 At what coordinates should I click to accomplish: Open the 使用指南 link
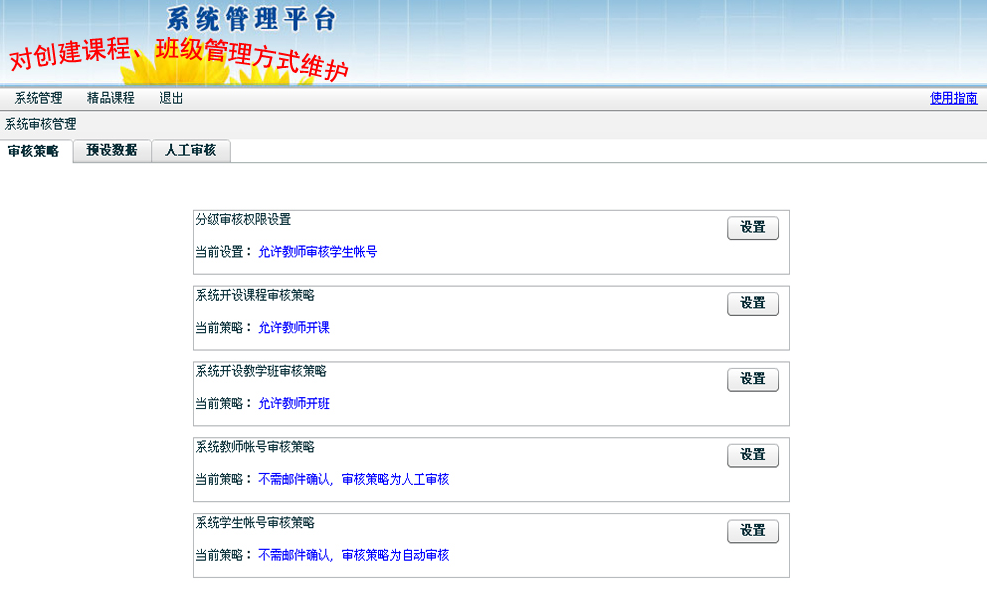pos(953,98)
